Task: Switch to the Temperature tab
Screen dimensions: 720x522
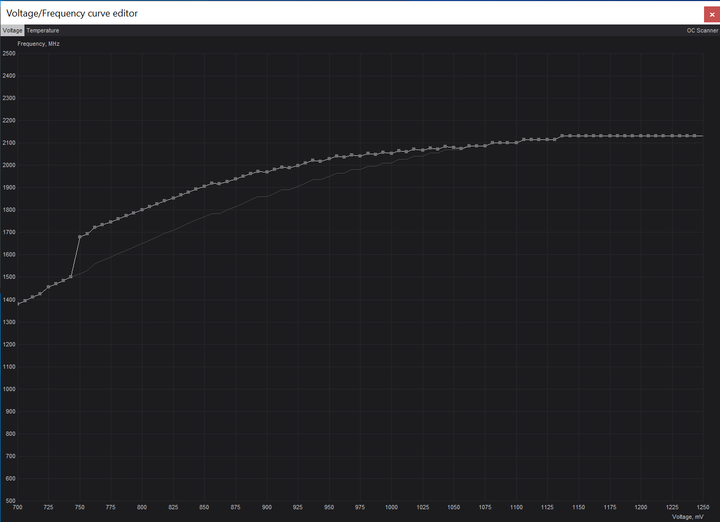Action: [x=43, y=30]
